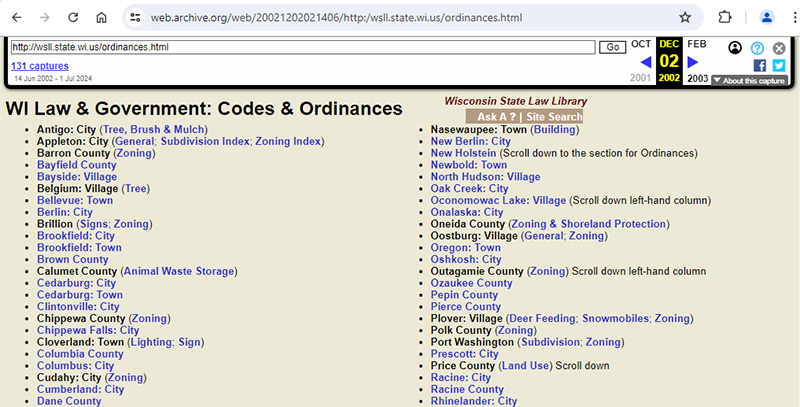The image size is (800, 407).
Task: Open the Wisconsin State Law Library heading
Action: 515,101
